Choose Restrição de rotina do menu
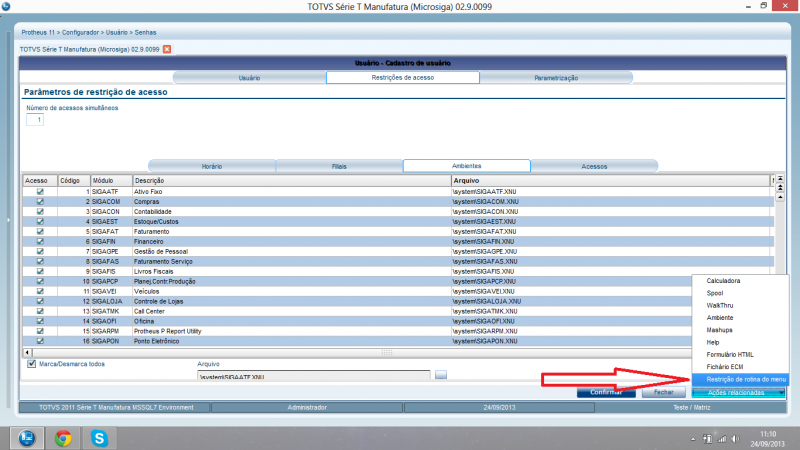 click(x=740, y=379)
